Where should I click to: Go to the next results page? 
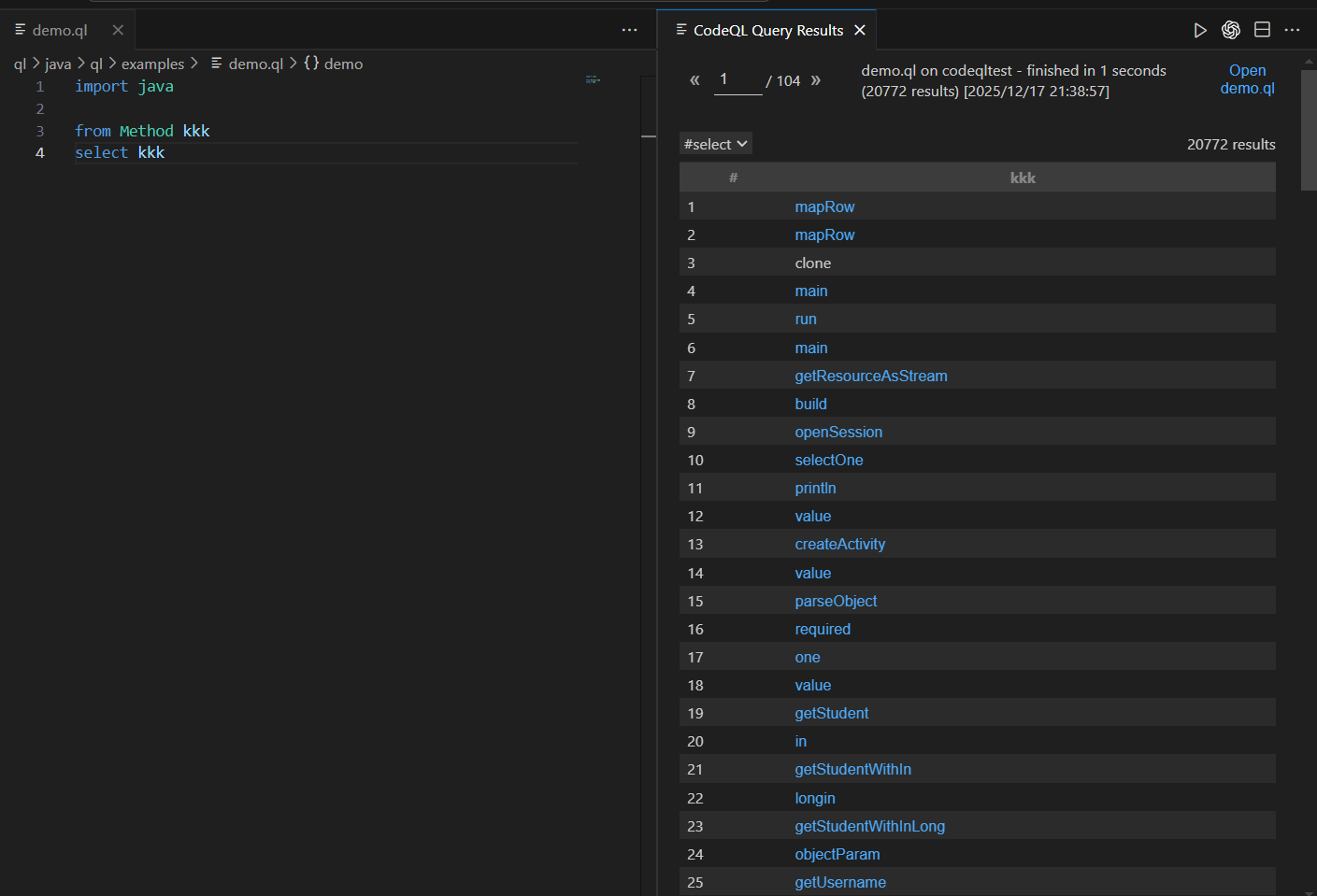816,80
